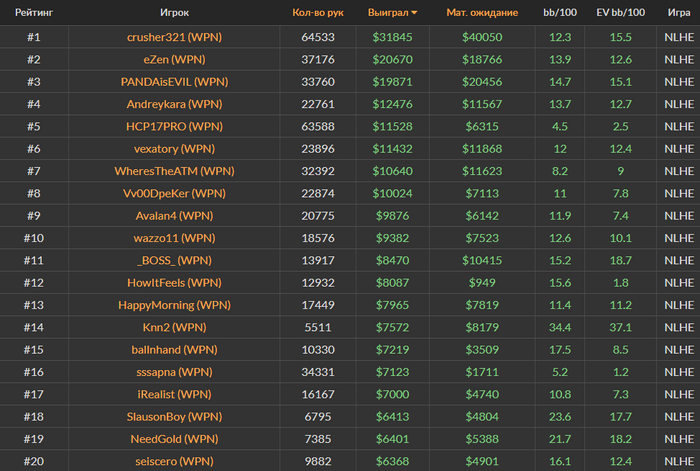
Task: Open seiscero (WPN) player page
Action: click(174, 461)
